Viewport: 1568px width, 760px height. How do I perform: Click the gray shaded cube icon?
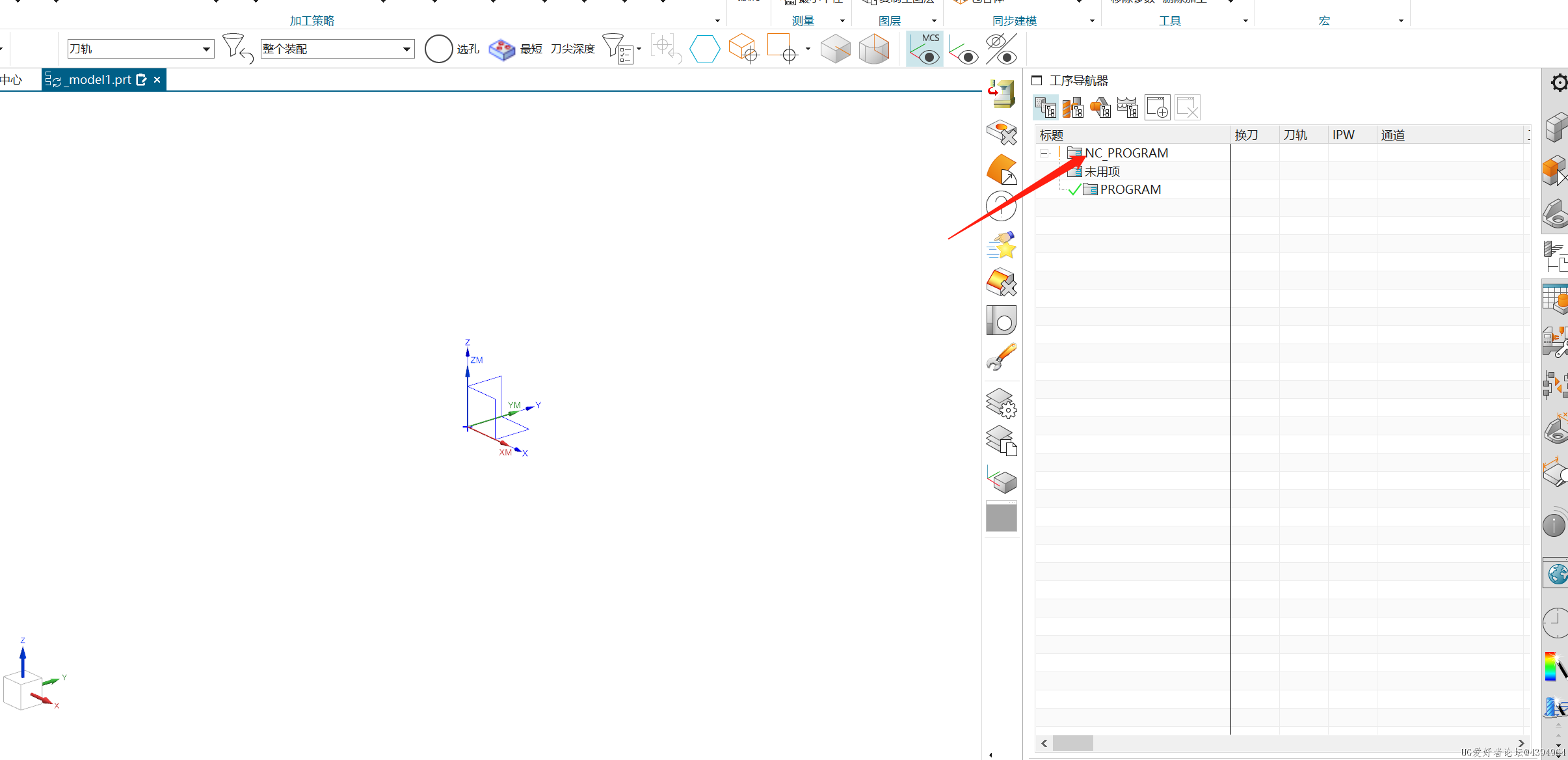click(835, 49)
